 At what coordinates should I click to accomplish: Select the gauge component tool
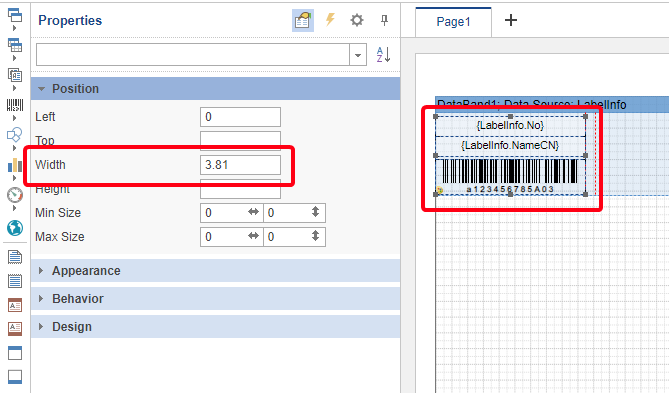tap(15, 195)
